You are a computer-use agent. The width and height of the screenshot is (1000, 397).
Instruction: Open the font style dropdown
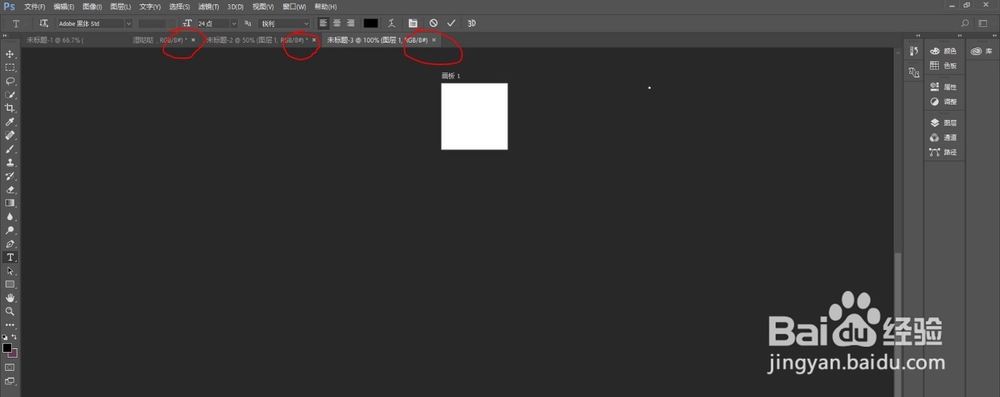[158, 23]
